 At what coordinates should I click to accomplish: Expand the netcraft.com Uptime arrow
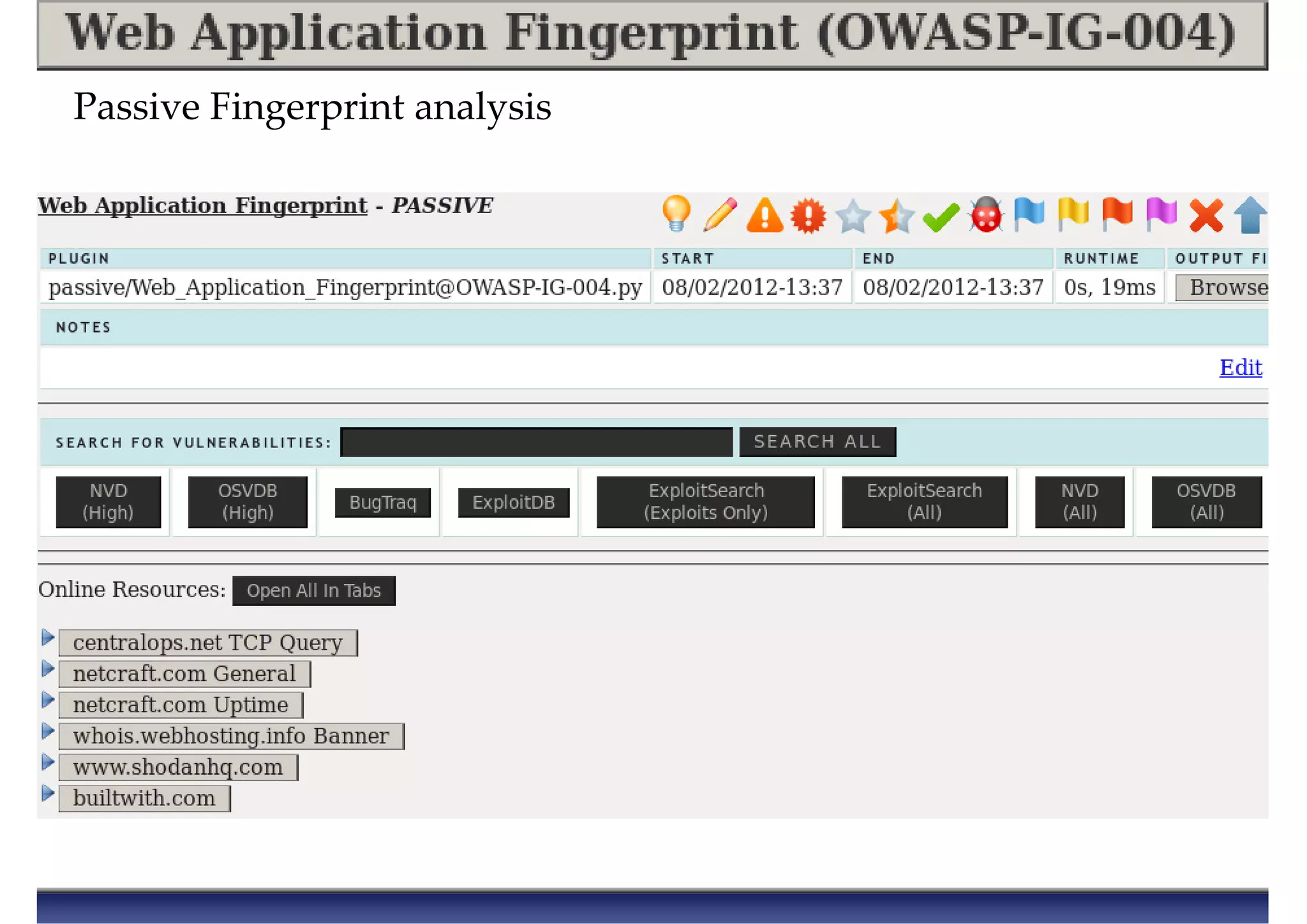[x=48, y=700]
